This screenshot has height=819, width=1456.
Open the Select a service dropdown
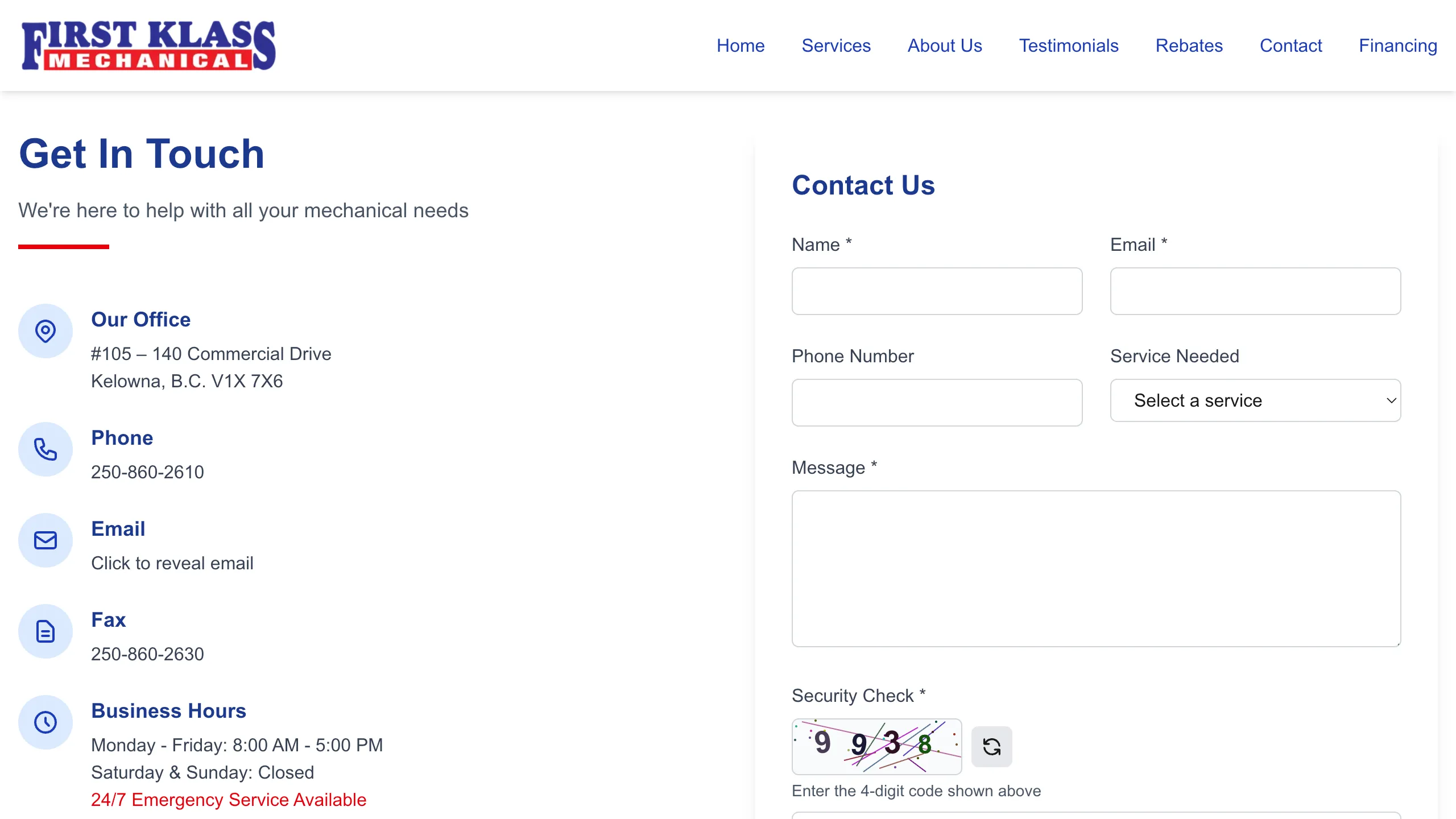point(1255,400)
